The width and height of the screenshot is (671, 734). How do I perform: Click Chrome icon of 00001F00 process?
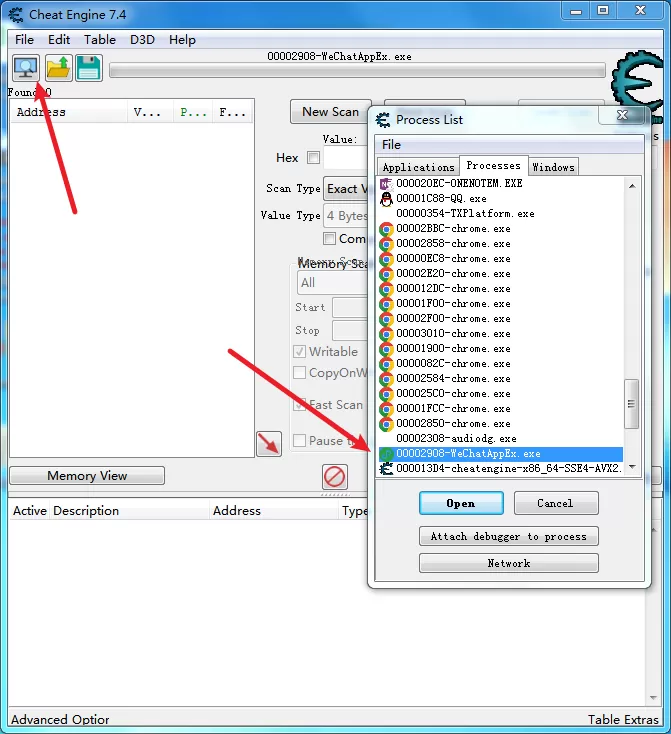386,304
